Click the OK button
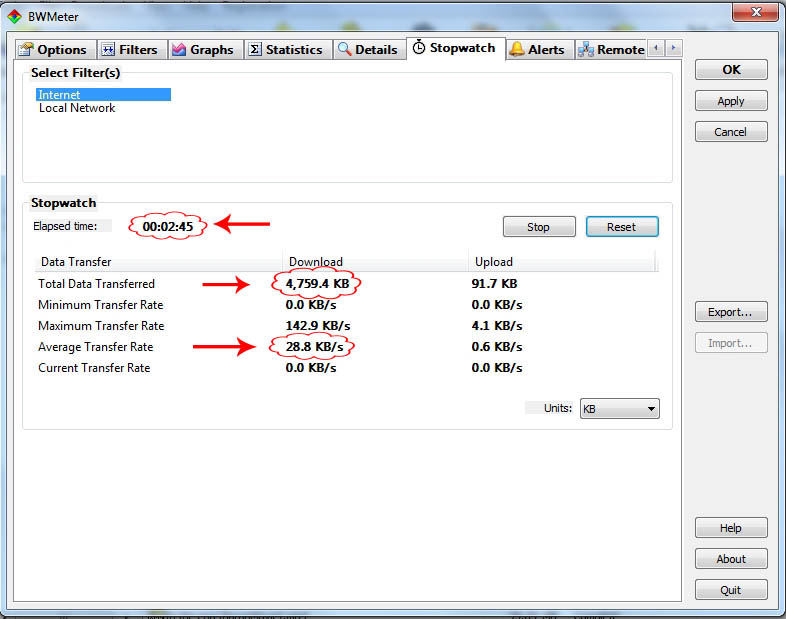The width and height of the screenshot is (786, 619). click(731, 70)
